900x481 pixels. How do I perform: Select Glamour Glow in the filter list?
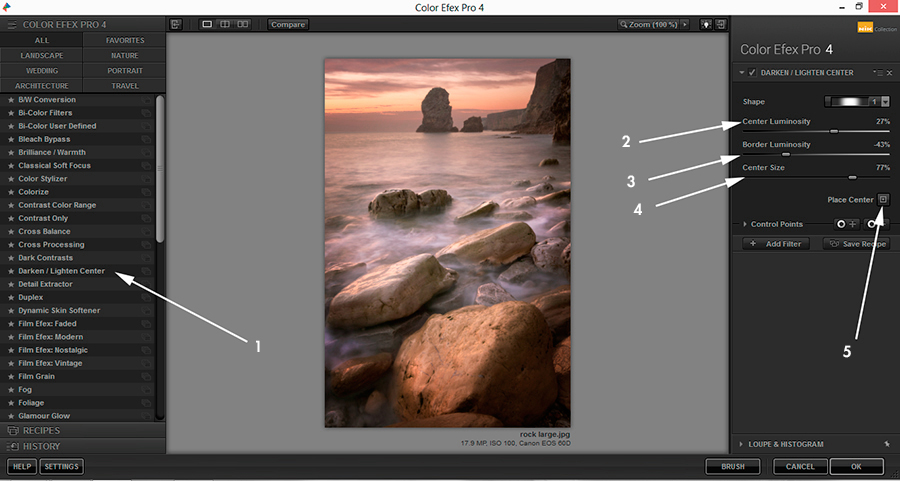click(45, 415)
